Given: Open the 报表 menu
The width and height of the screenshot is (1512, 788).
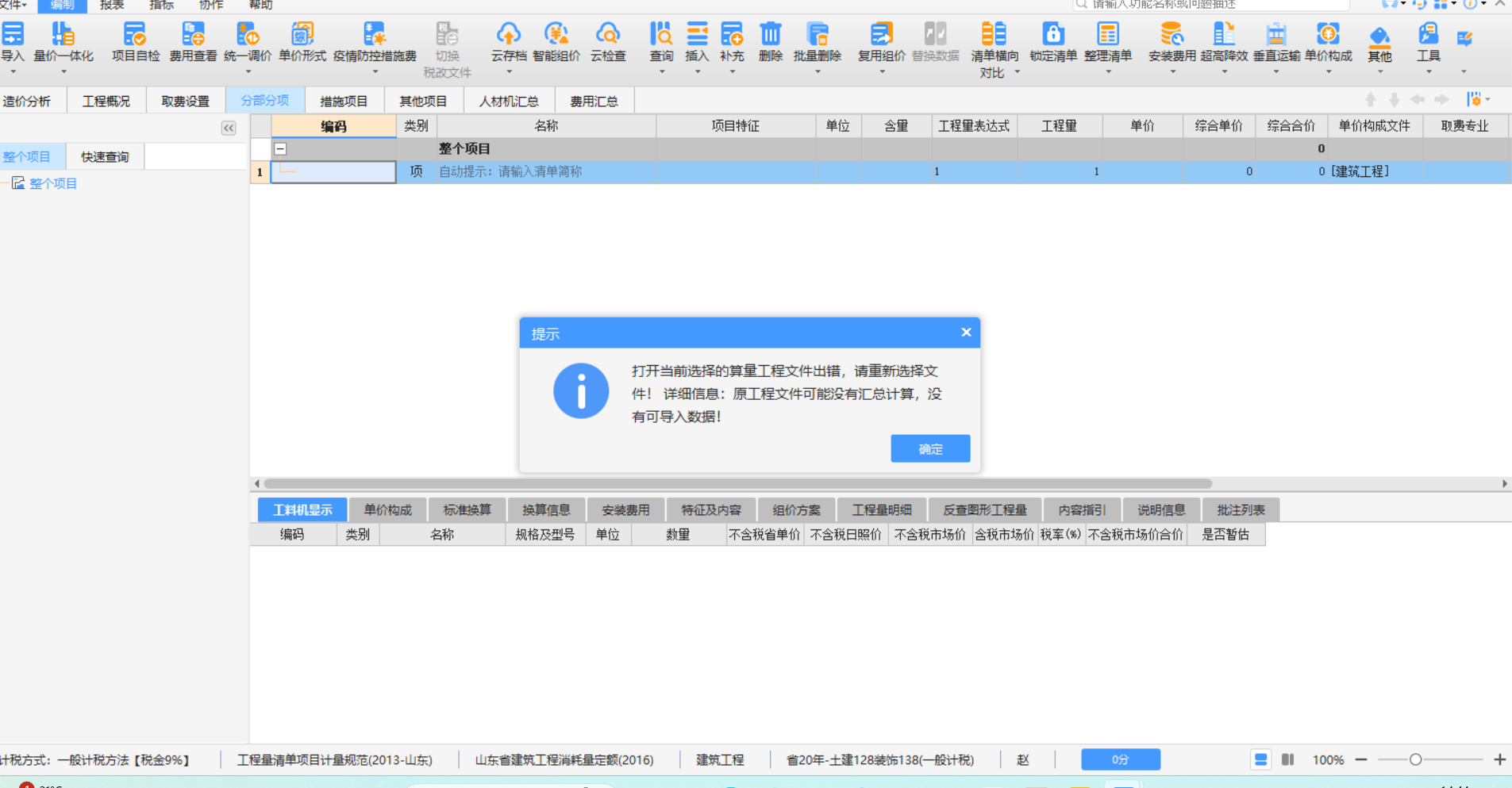Looking at the screenshot, I should pos(112,6).
